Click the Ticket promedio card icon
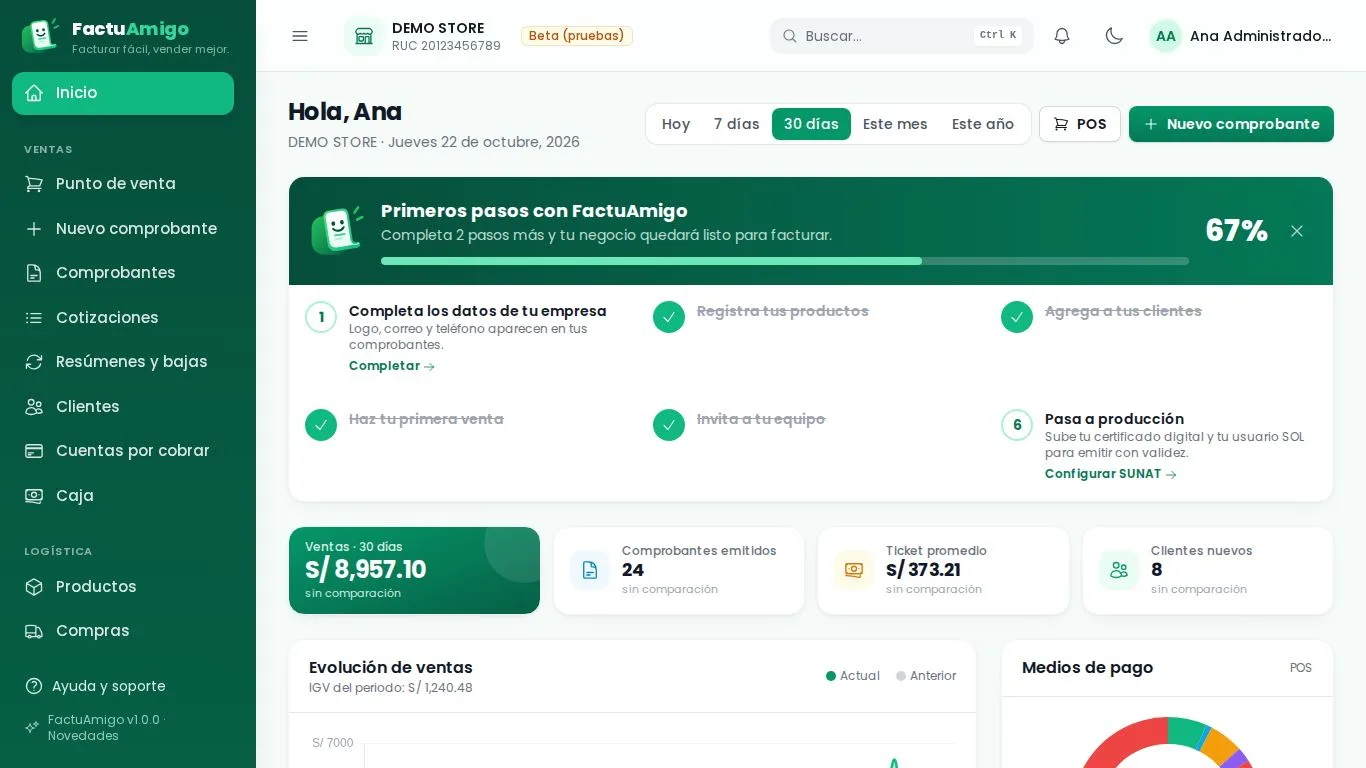Screen dimensions: 1366x768 point(854,570)
